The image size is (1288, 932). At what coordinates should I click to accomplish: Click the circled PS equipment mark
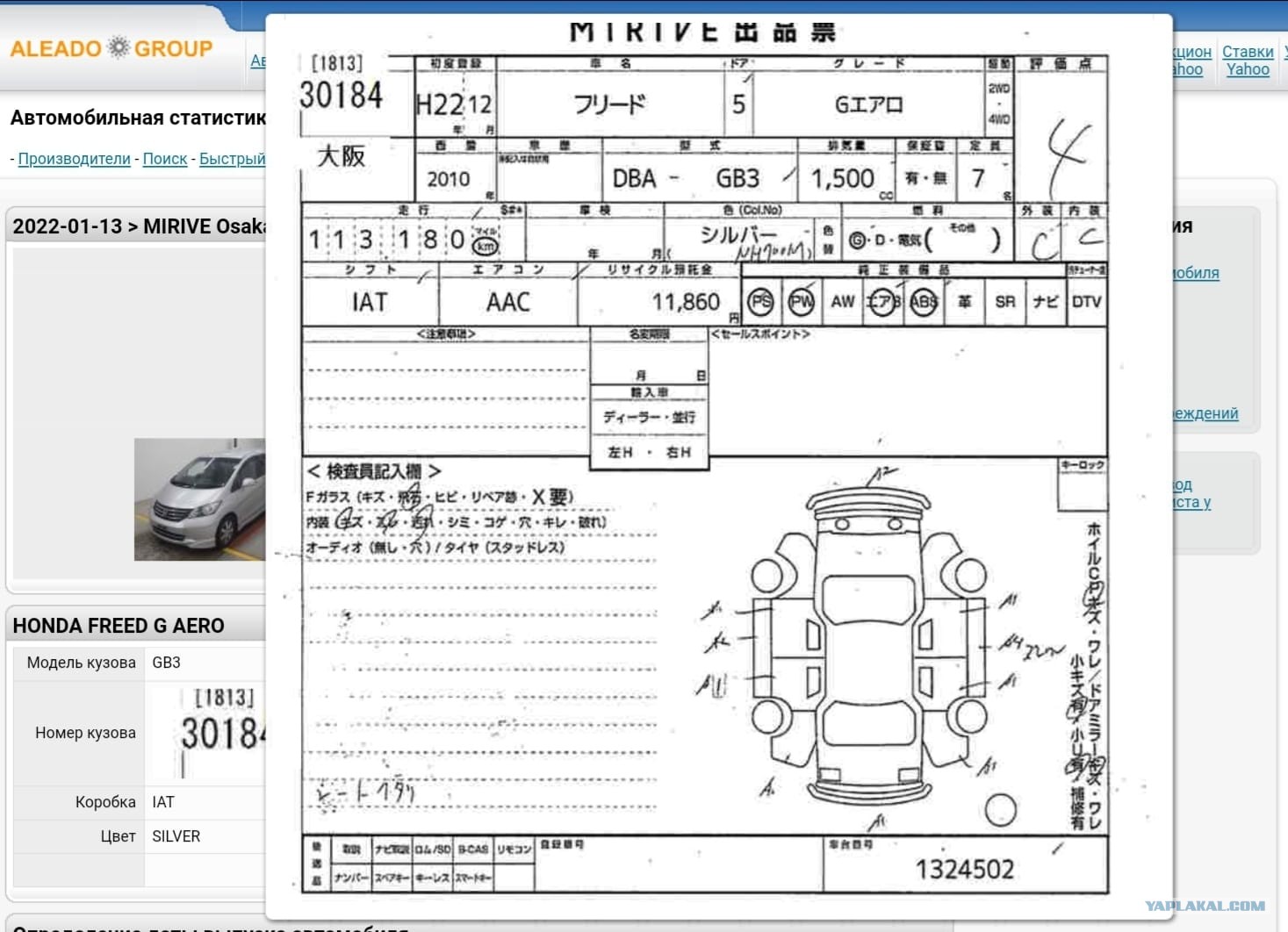(x=761, y=302)
